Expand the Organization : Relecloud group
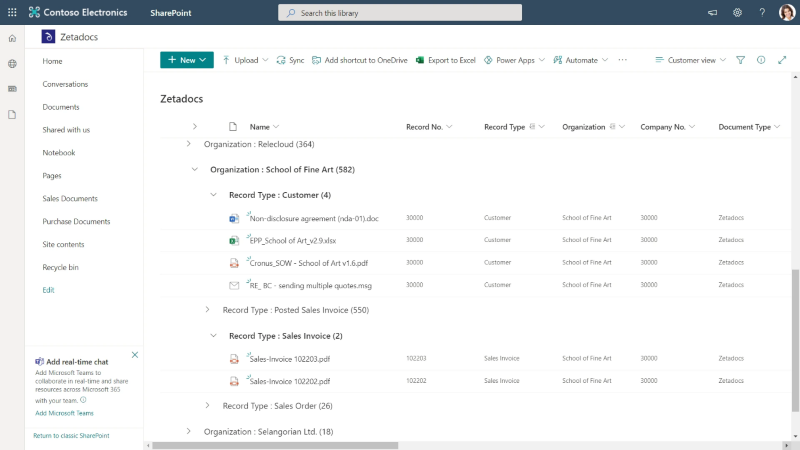The image size is (800, 450). point(188,144)
